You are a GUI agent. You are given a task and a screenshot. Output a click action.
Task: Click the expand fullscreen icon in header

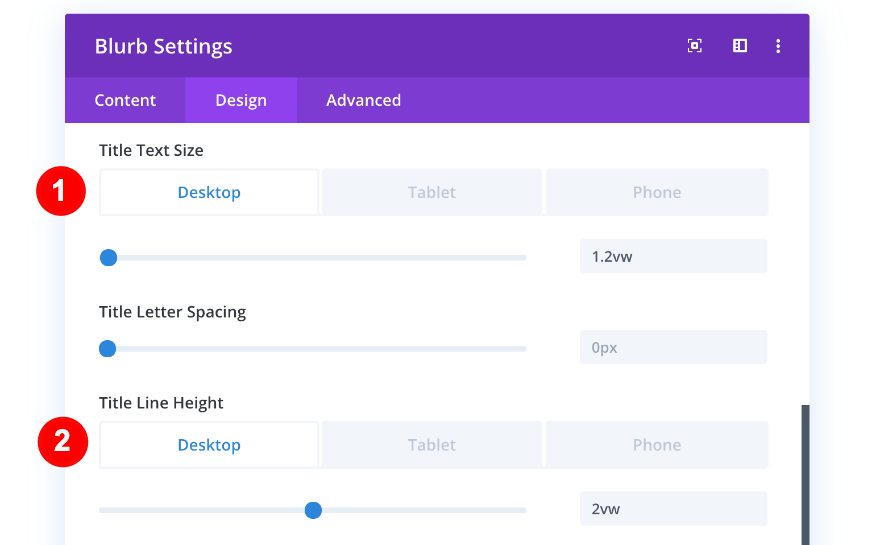695,46
